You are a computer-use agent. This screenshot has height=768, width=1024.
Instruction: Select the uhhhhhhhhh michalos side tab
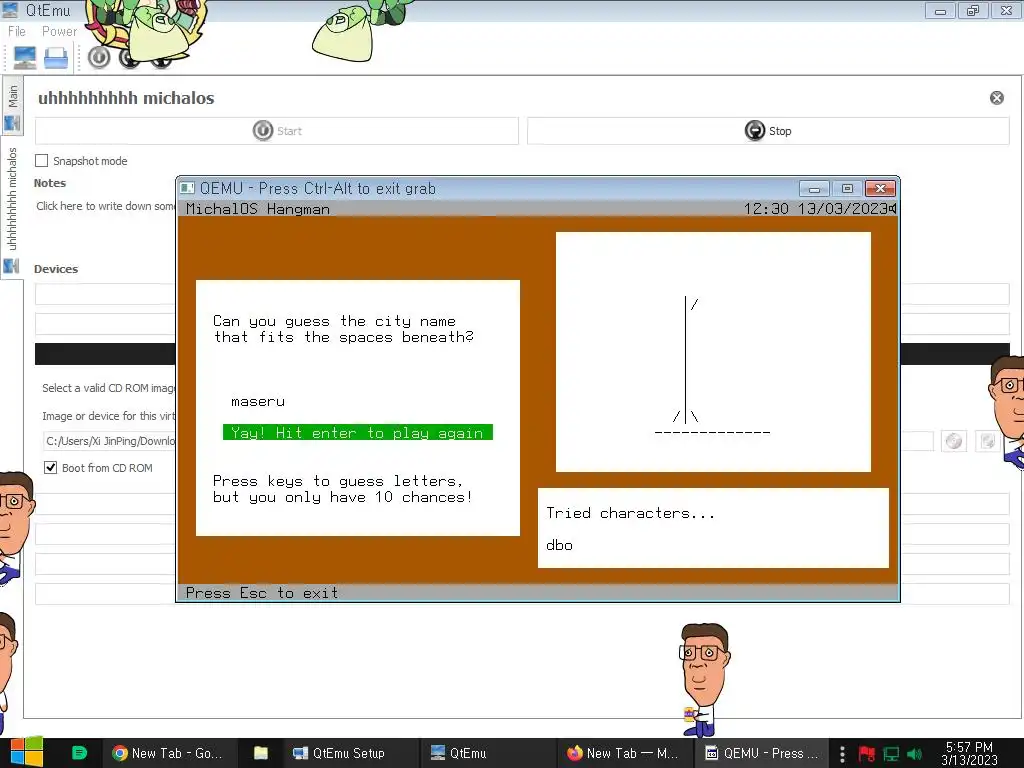[12, 208]
